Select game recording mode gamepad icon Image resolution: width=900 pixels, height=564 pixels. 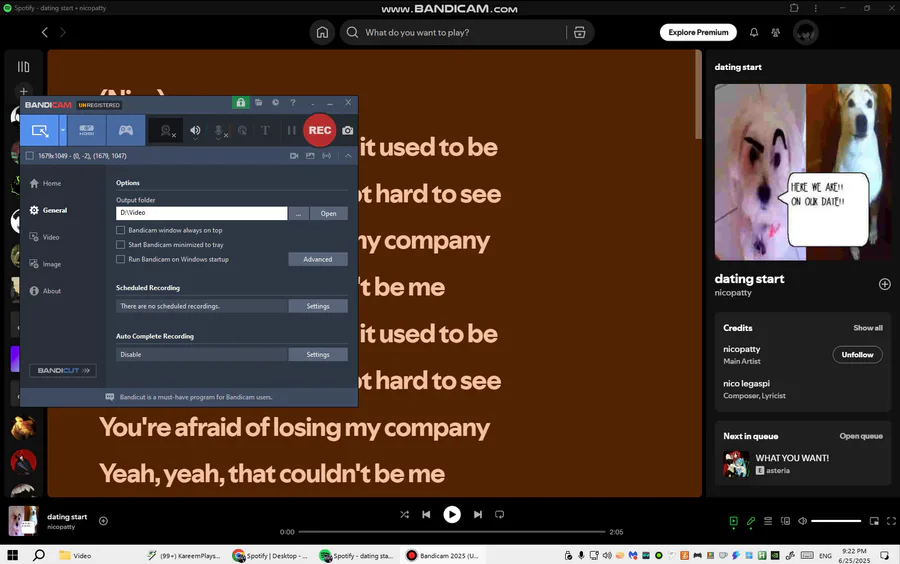[x=126, y=130]
